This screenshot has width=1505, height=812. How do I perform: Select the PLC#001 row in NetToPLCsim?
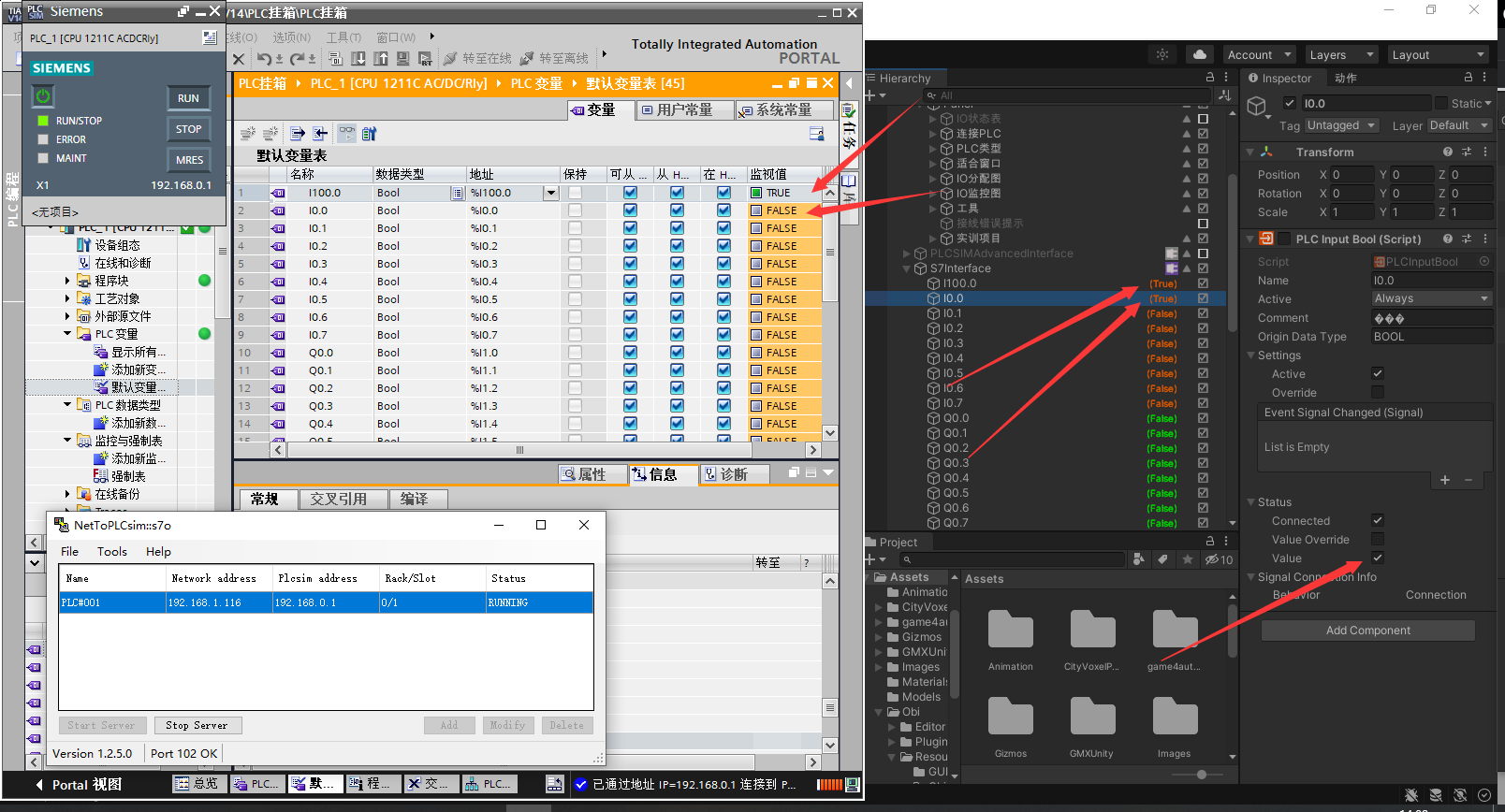tap(326, 602)
